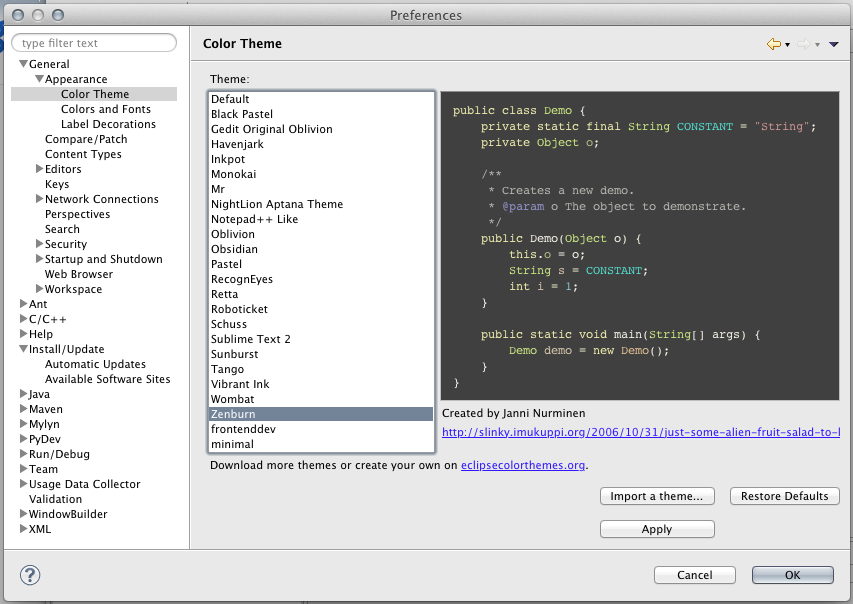Expand the Ant preferences node

coord(23,304)
